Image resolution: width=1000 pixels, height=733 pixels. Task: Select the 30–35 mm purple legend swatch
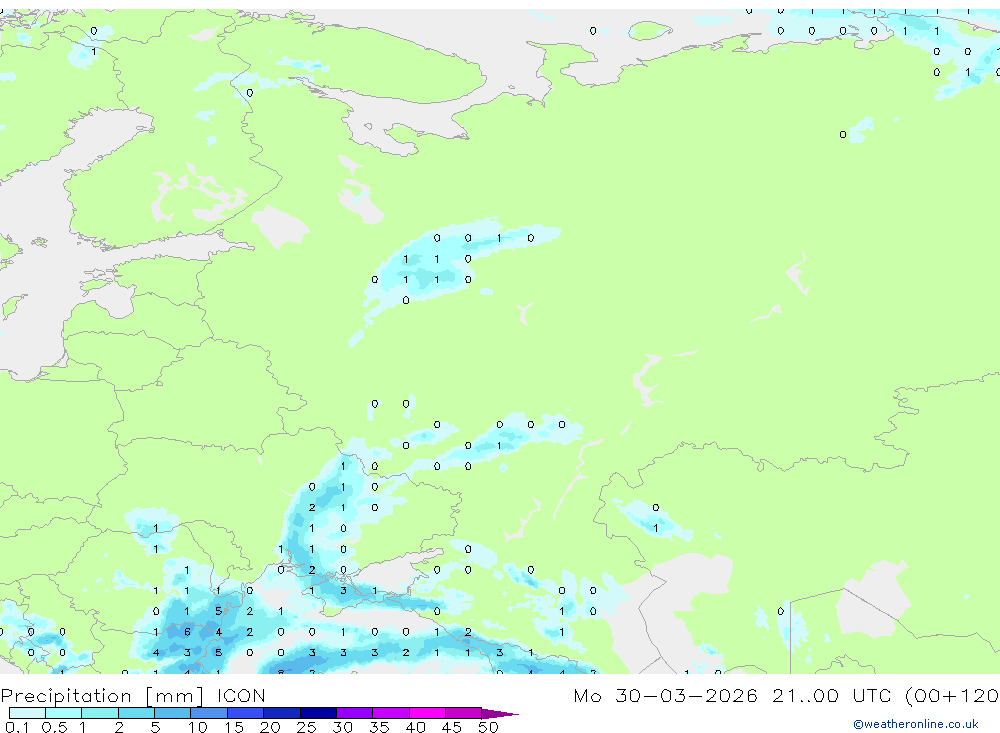355,713
